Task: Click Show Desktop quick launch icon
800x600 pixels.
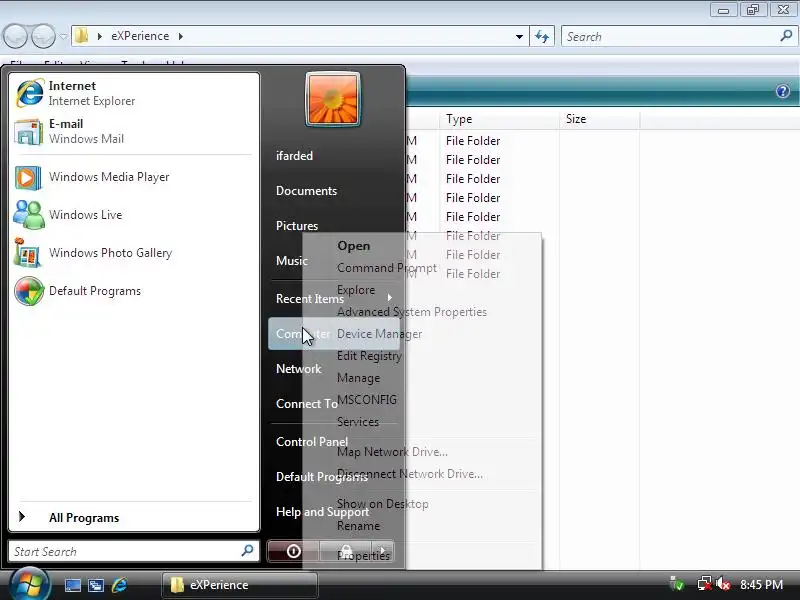Action: 72,585
